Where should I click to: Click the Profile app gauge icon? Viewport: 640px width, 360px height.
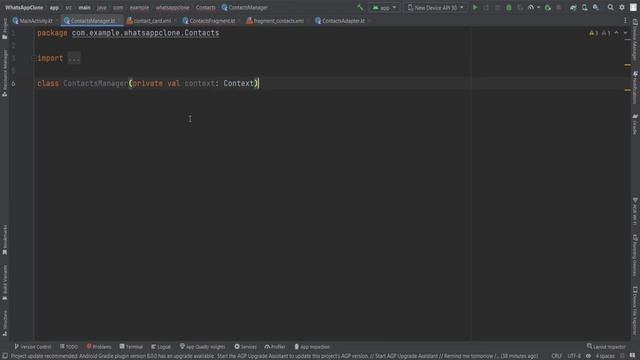[531, 7]
